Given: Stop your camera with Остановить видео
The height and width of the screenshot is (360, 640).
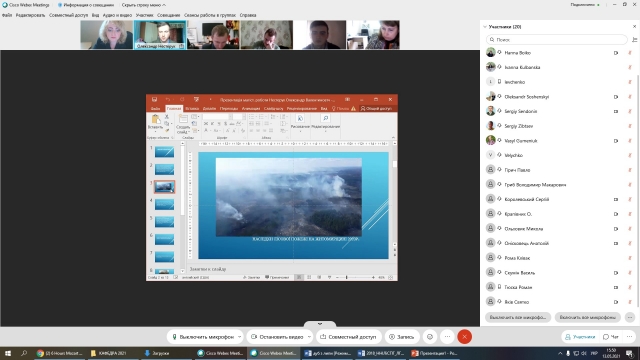Looking at the screenshot, I should (x=277, y=337).
